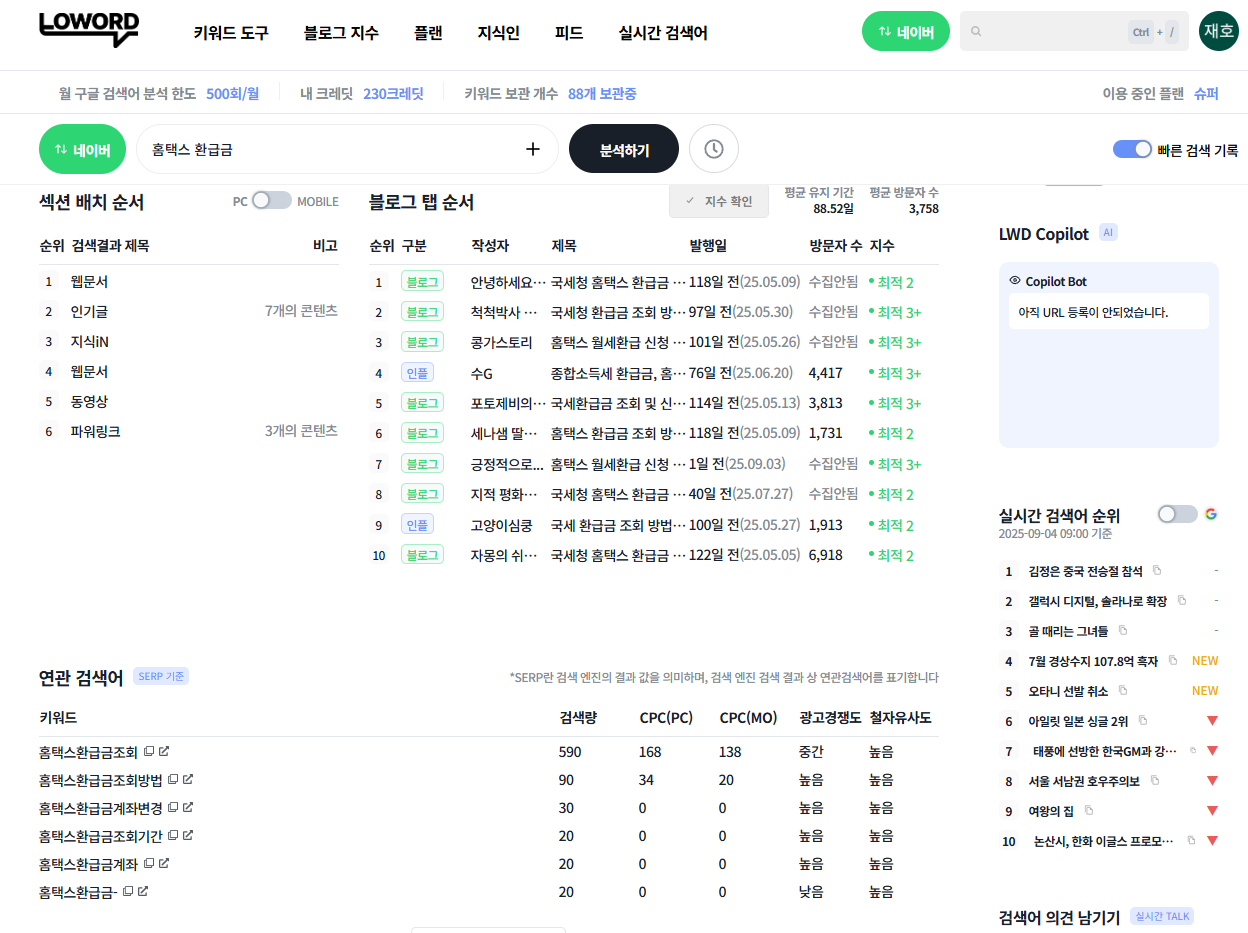
Task: Open 홈택스환급금조회기간 external link icon
Action: pyautogui.click(x=188, y=835)
